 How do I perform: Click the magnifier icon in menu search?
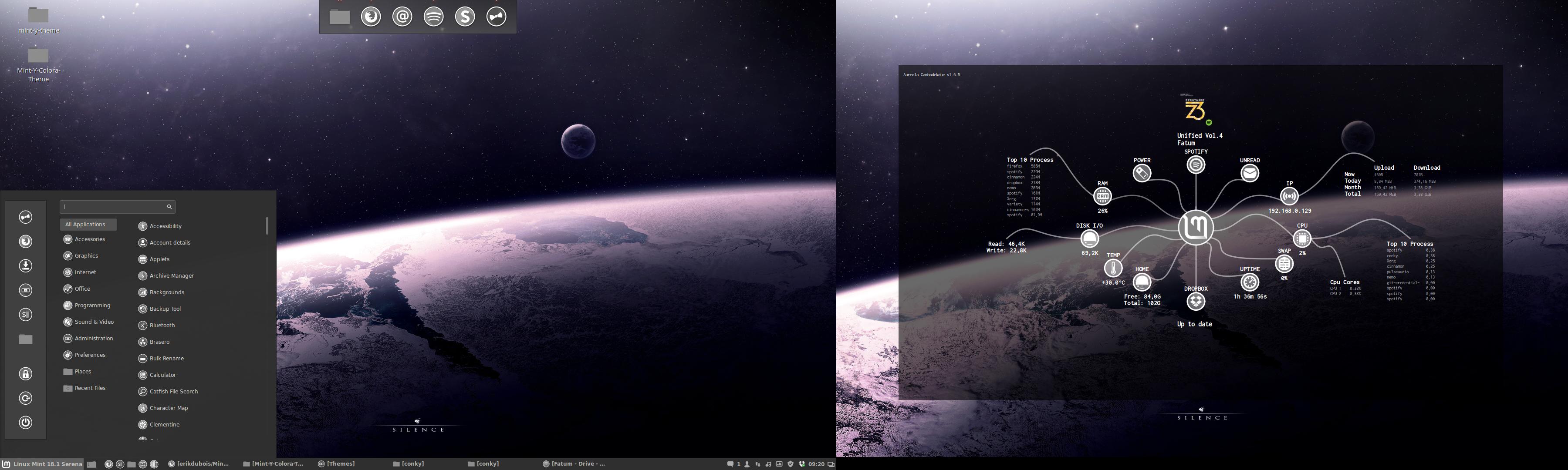169,207
